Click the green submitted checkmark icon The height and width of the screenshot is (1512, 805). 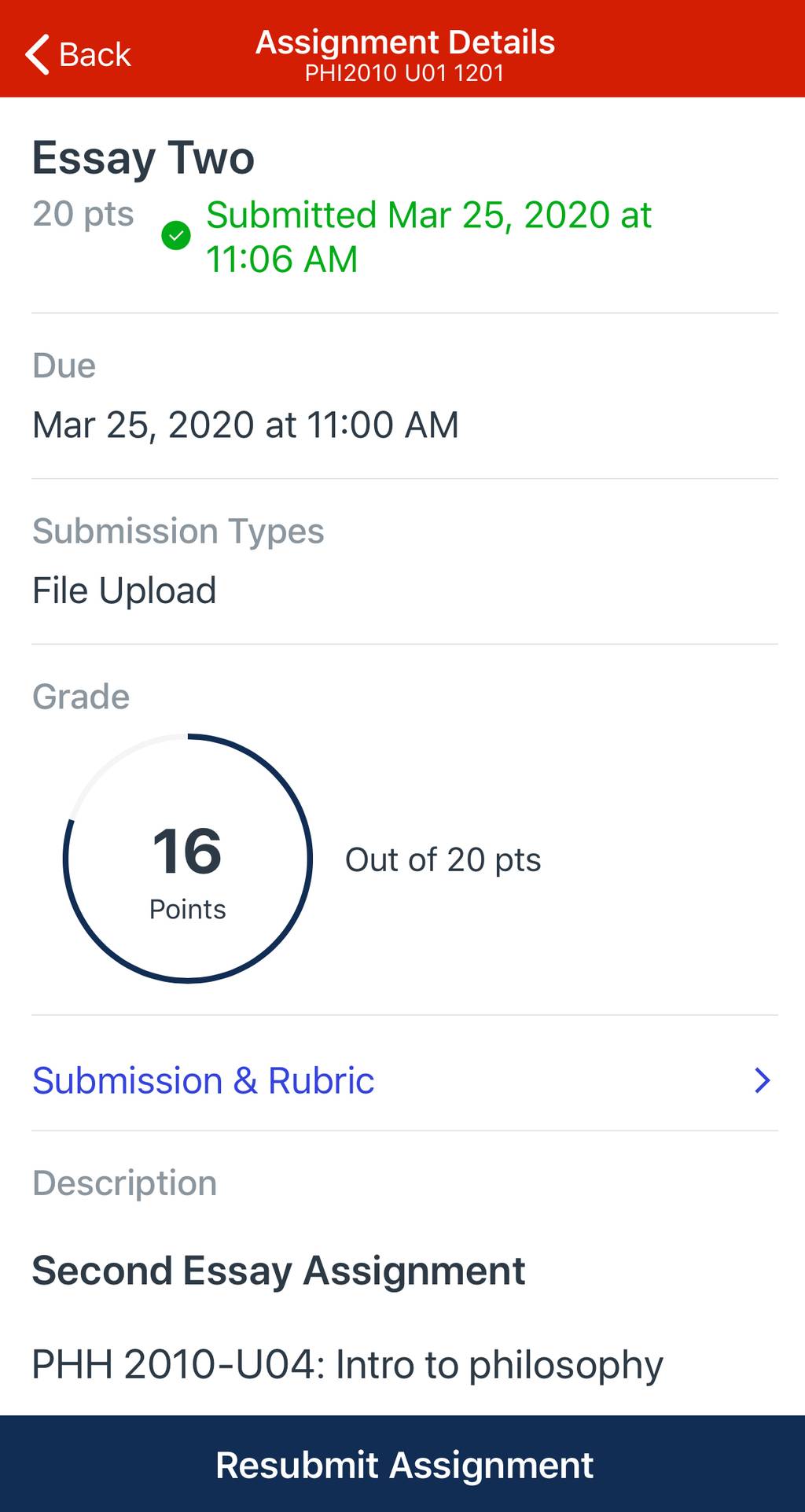(176, 235)
